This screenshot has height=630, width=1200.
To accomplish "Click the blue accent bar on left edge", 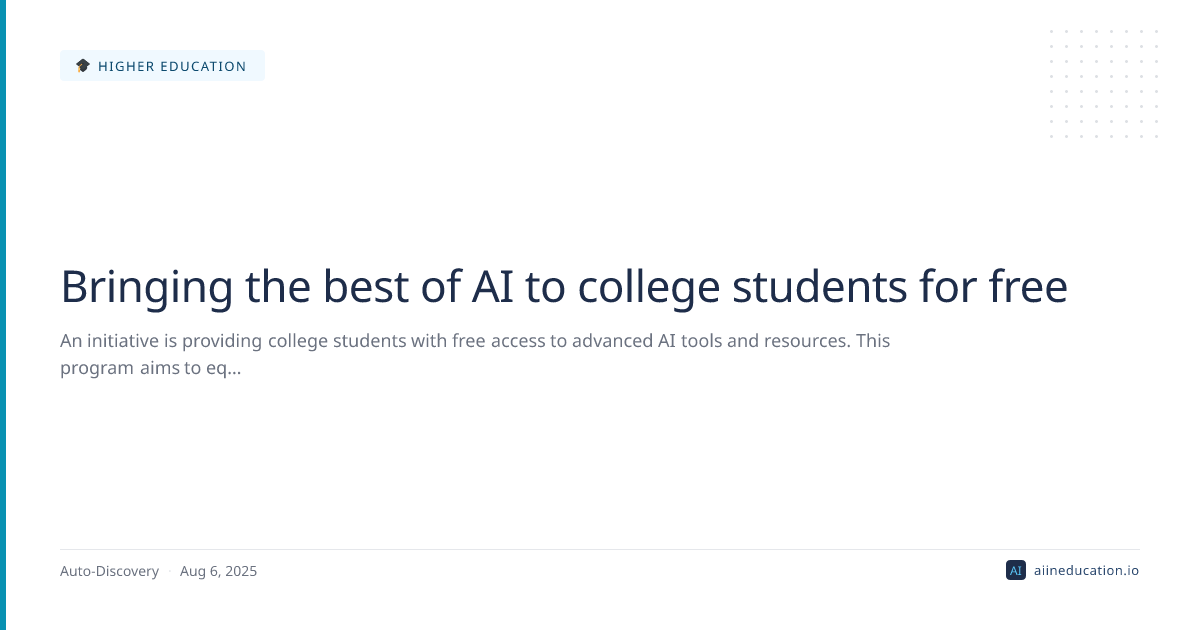I will [x=3, y=315].
